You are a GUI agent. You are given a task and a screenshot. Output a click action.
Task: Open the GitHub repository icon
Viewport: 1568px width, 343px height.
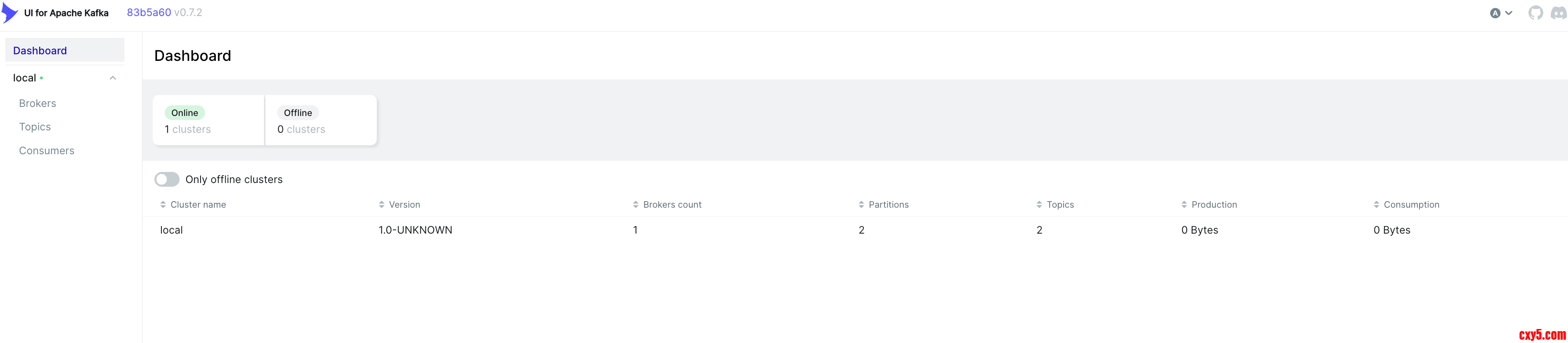(1535, 13)
